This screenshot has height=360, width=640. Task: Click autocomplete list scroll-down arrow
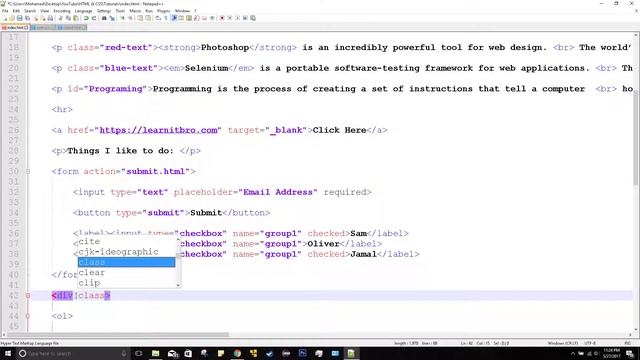click(x=178, y=285)
